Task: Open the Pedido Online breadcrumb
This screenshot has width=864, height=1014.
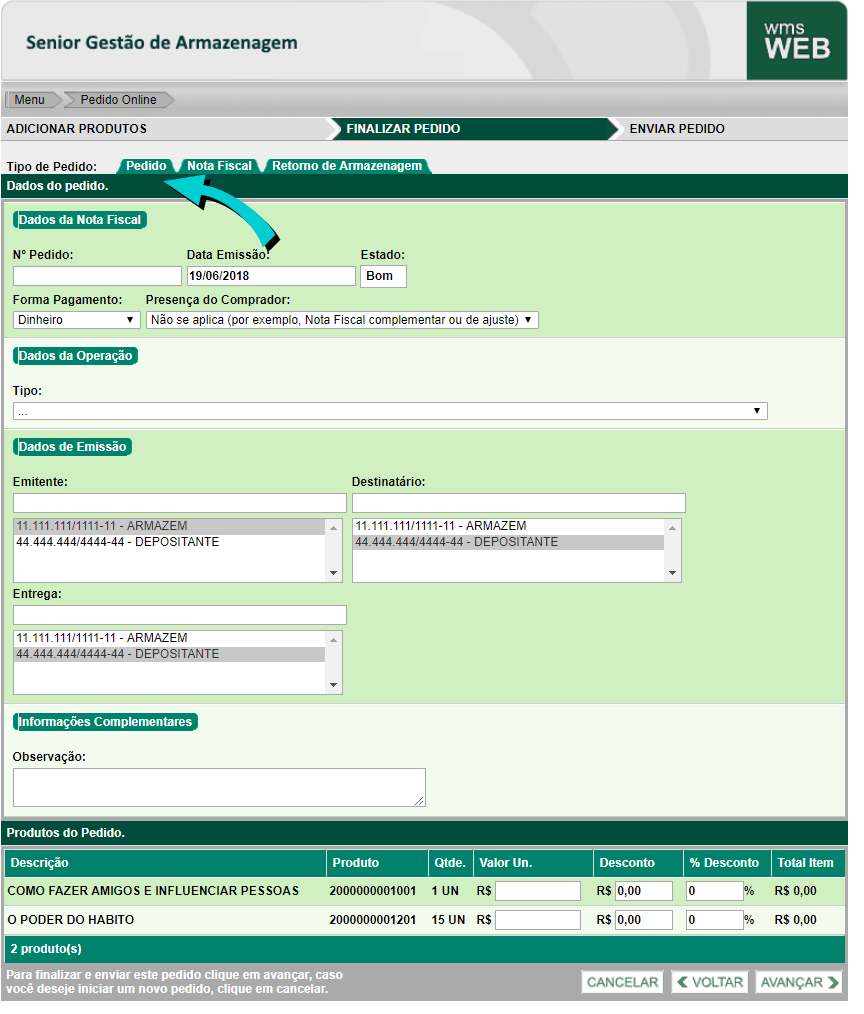Action: pos(118,100)
